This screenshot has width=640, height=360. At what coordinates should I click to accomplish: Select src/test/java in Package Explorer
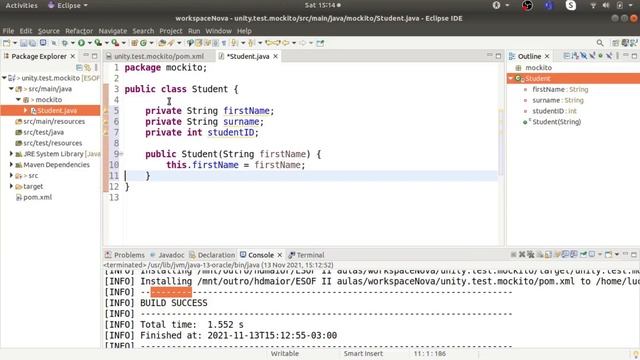point(43,132)
